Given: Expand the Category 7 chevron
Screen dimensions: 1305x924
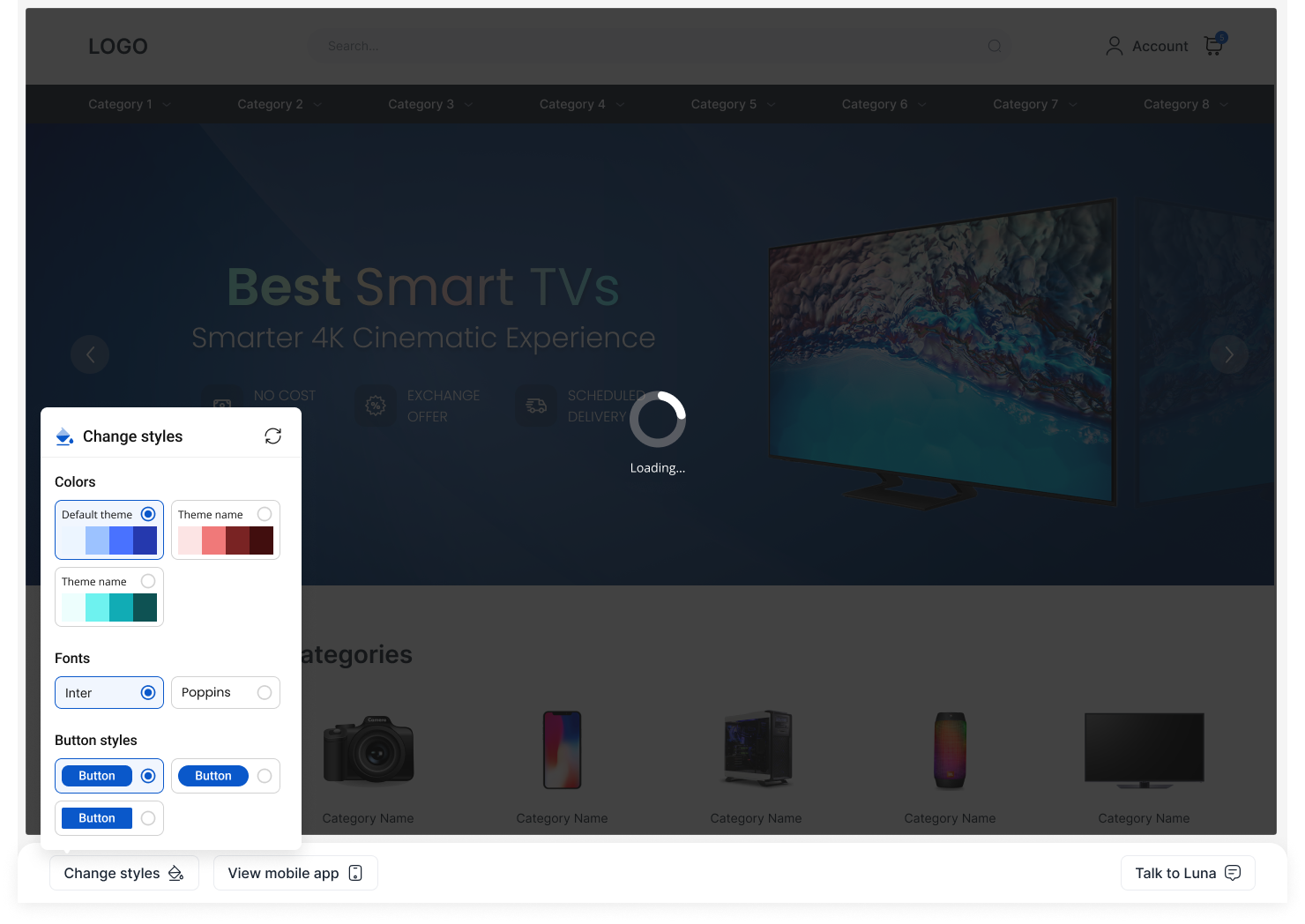Looking at the screenshot, I should click(x=1073, y=105).
